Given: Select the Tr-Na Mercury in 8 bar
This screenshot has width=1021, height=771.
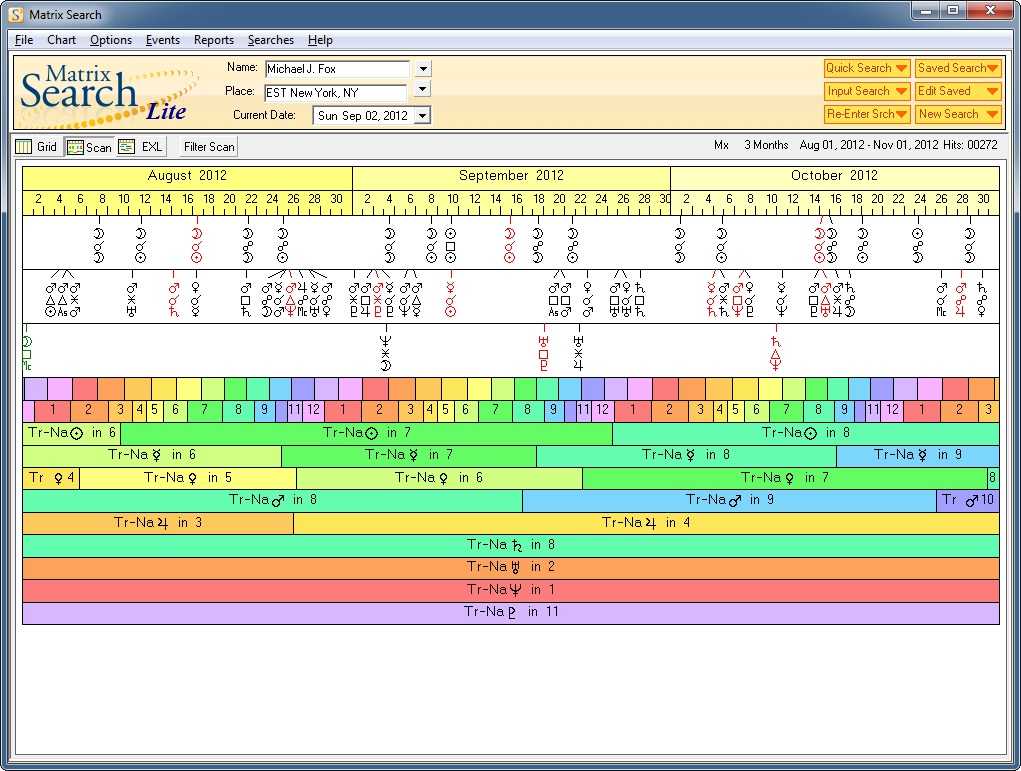Looking at the screenshot, I should pyautogui.click(x=686, y=455).
